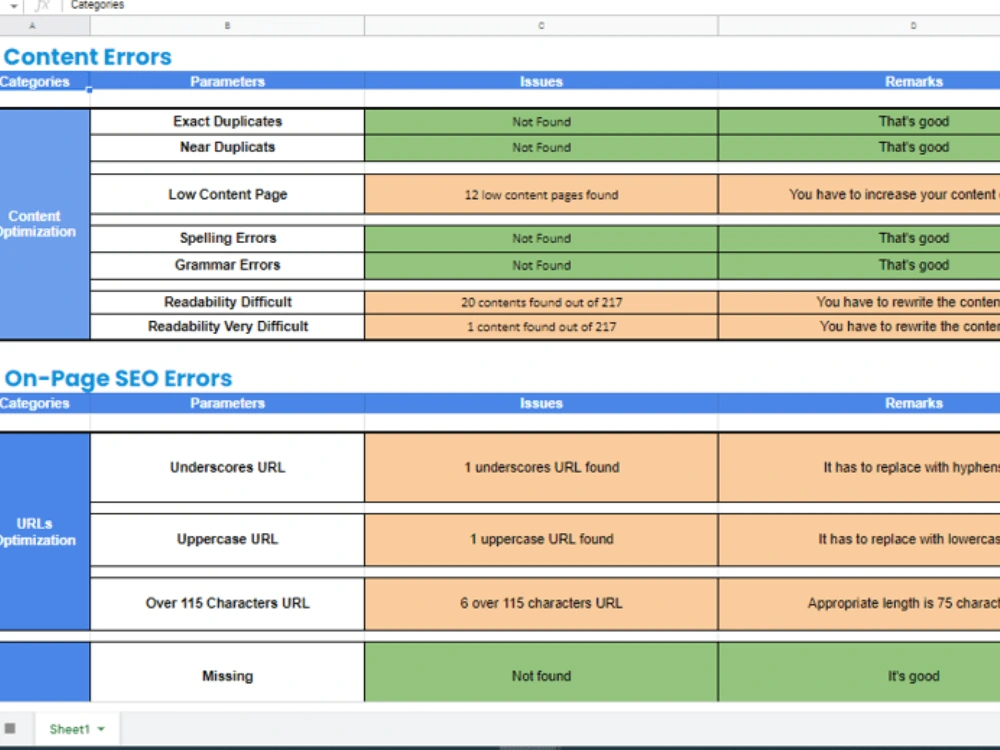Select '1 uppercase URL found' cell
1000x750 pixels.
pyautogui.click(x=541, y=540)
